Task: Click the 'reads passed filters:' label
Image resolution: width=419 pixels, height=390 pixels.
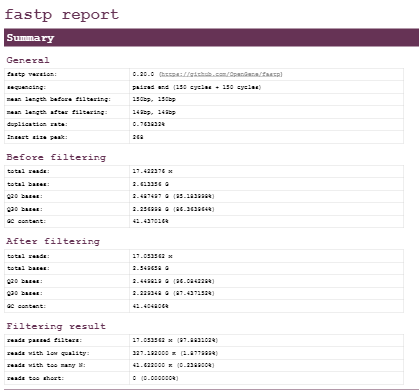Action: (44, 340)
